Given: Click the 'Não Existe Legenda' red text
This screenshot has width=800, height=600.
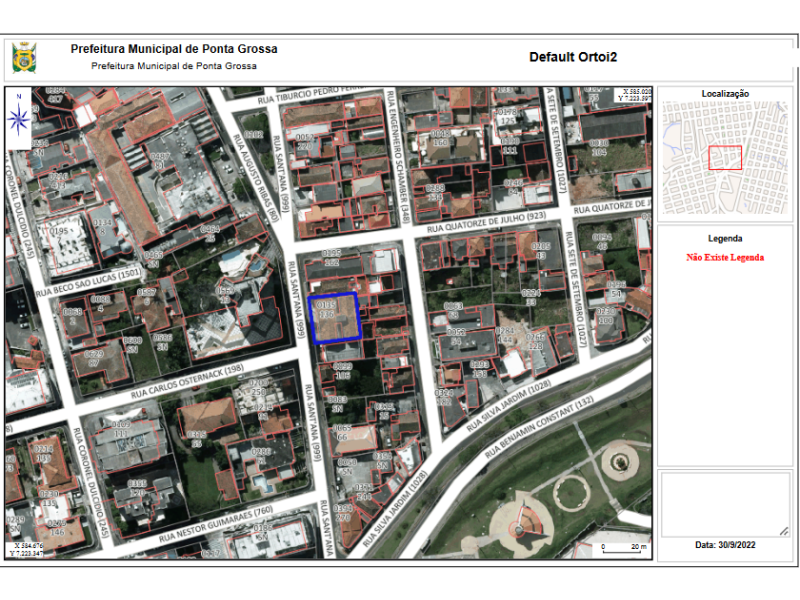Looking at the screenshot, I should [x=725, y=257].
